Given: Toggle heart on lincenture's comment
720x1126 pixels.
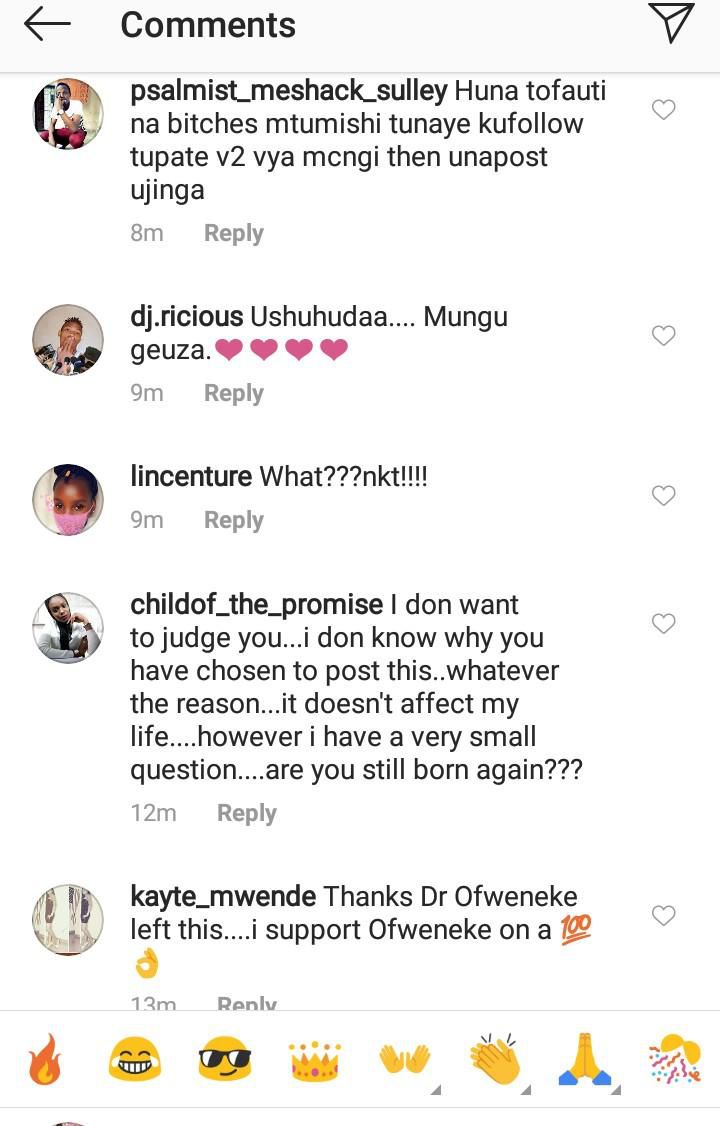Looking at the screenshot, I should [x=664, y=495].
